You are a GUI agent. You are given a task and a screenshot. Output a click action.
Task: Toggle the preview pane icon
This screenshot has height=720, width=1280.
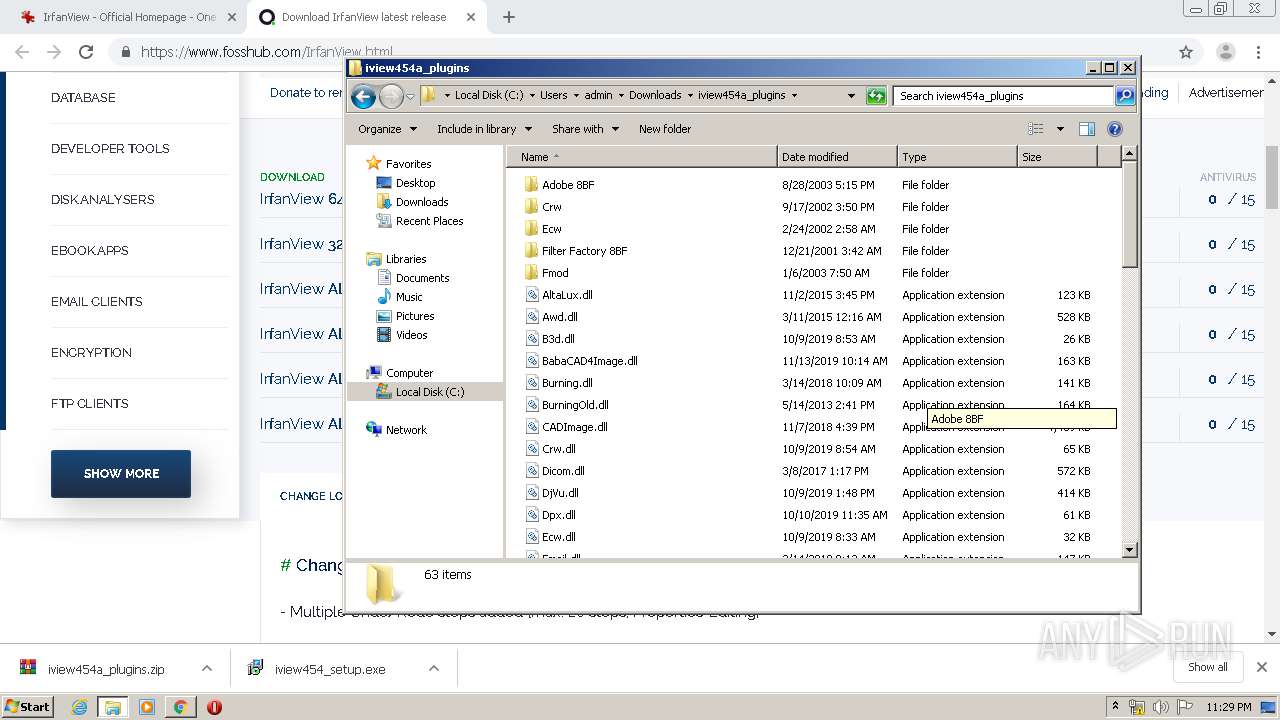point(1087,129)
